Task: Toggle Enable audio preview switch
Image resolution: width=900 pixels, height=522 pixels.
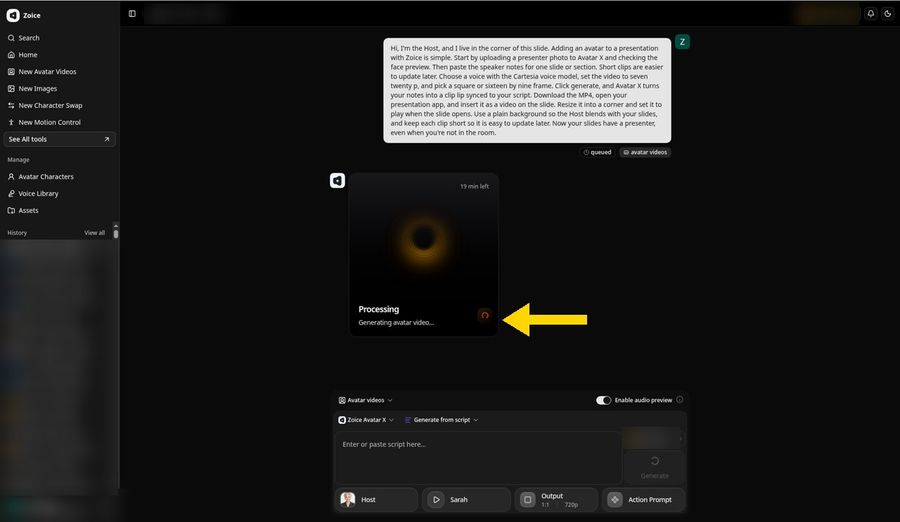Action: click(603, 400)
